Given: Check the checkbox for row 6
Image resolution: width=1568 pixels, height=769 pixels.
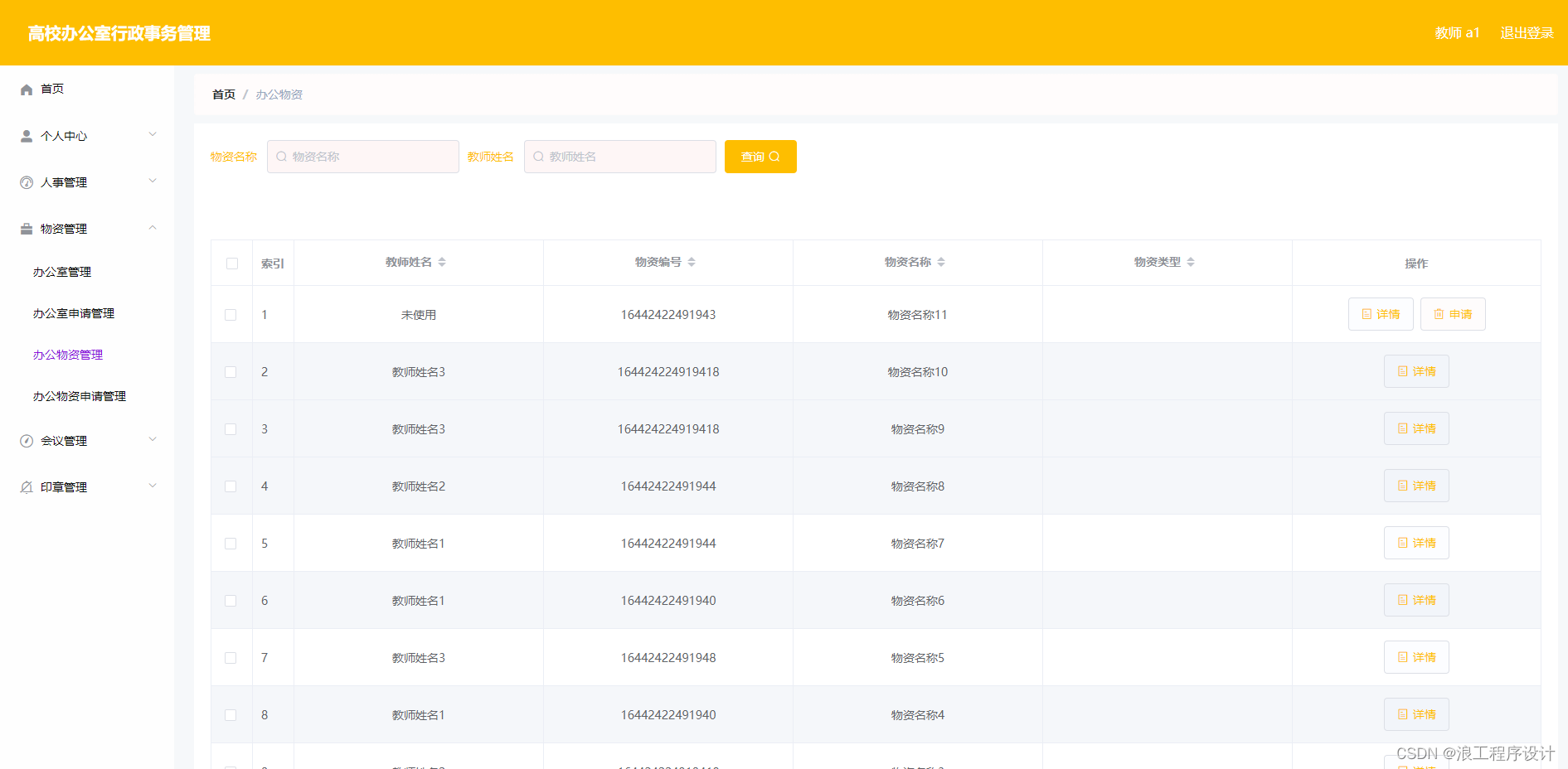Looking at the screenshot, I should coord(231,601).
